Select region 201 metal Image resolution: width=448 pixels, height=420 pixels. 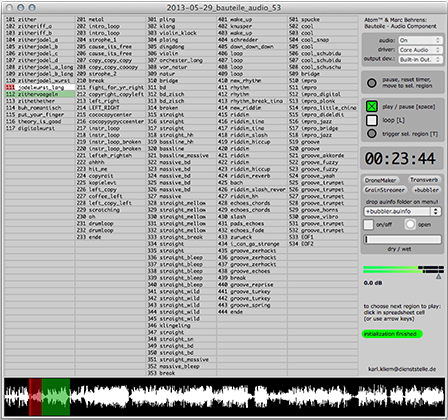click(x=111, y=19)
